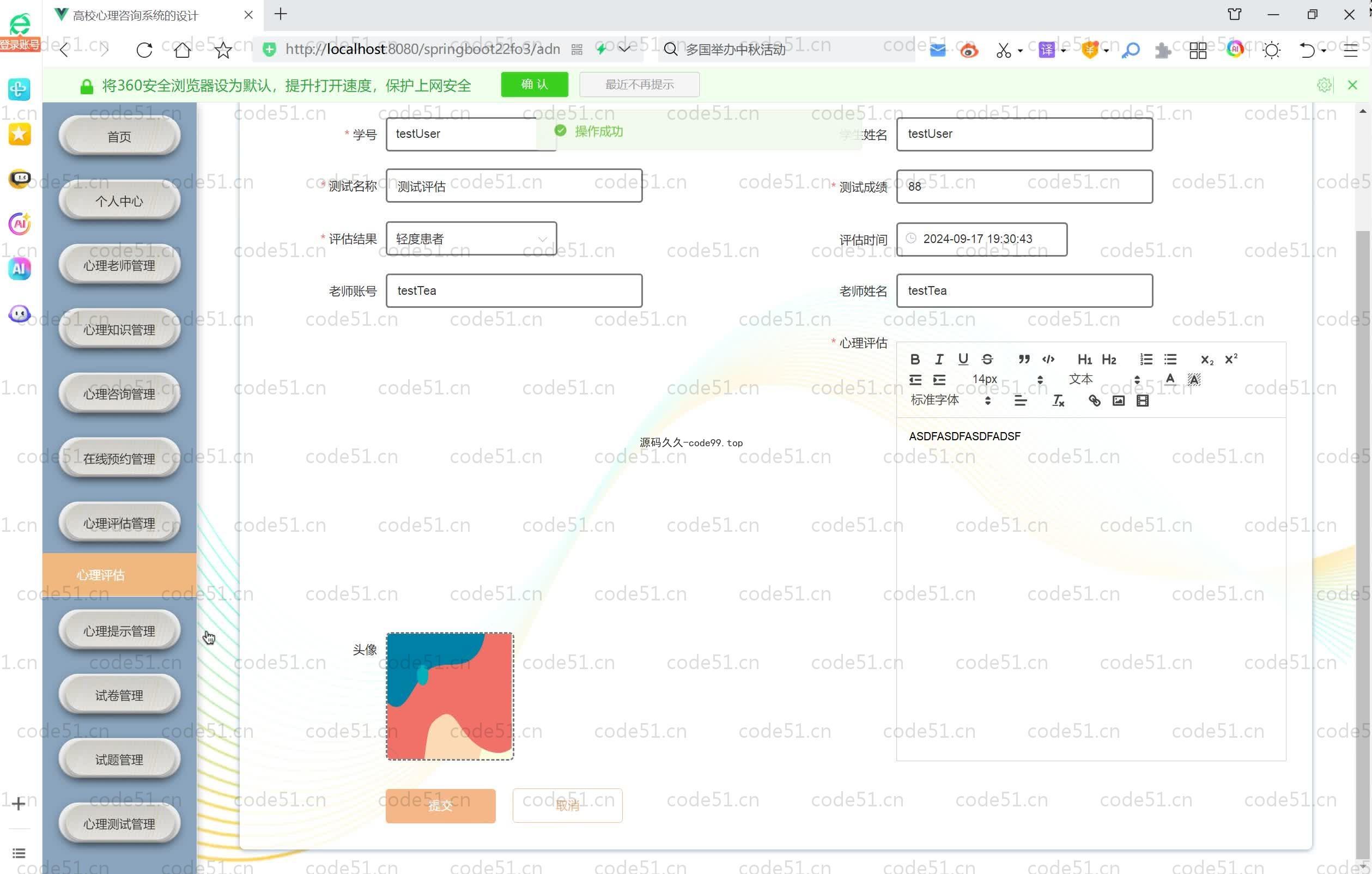
Task: Apply subscript formatting
Action: click(x=1207, y=359)
